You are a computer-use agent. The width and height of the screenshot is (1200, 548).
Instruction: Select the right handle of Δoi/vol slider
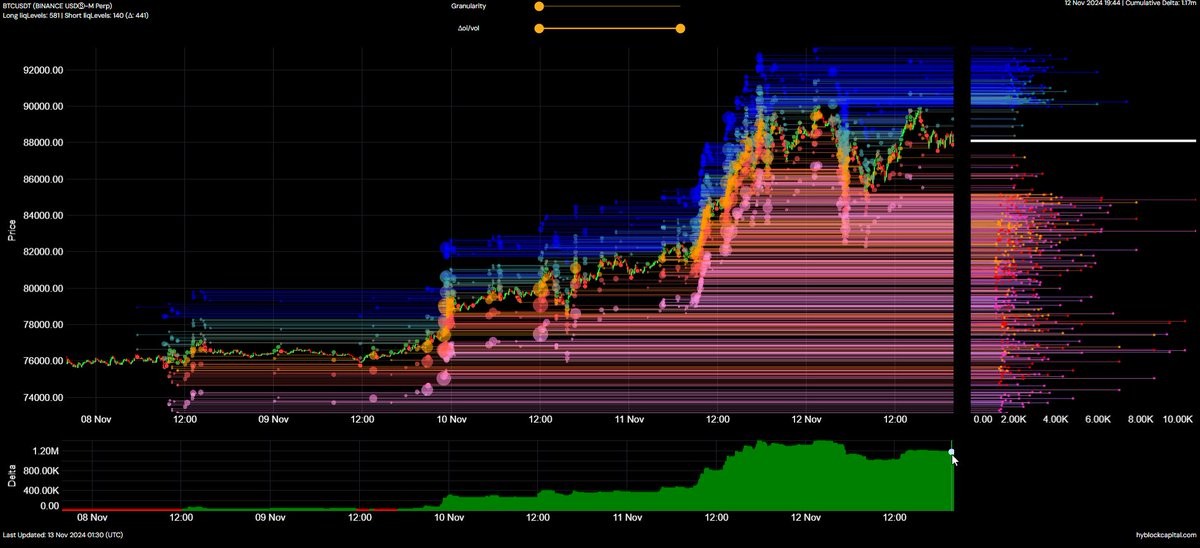click(x=681, y=28)
